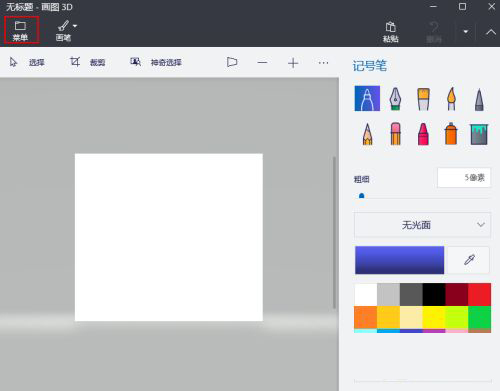Click the 粘贴 paste button

(x=391, y=32)
